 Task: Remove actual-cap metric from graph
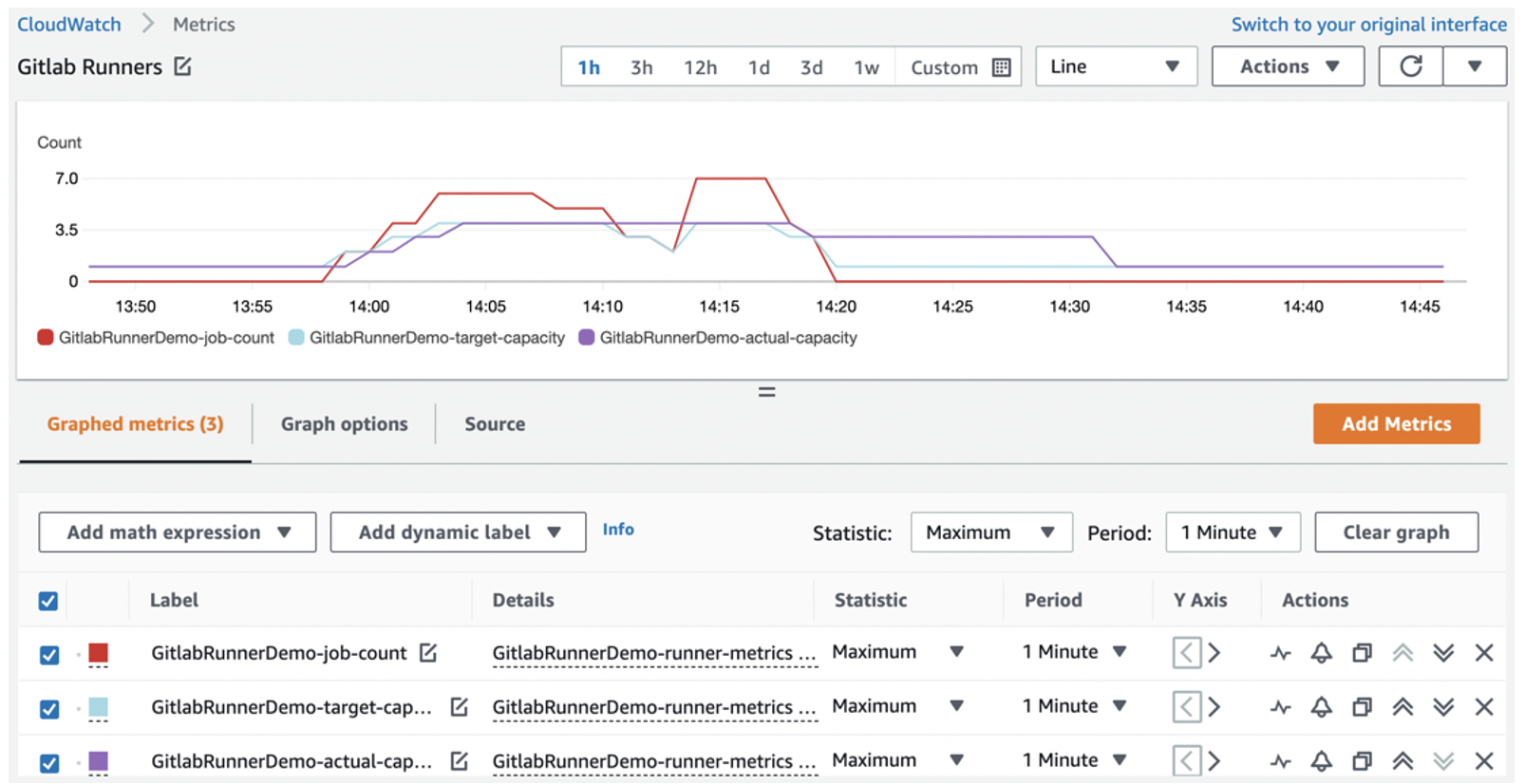point(1484,761)
